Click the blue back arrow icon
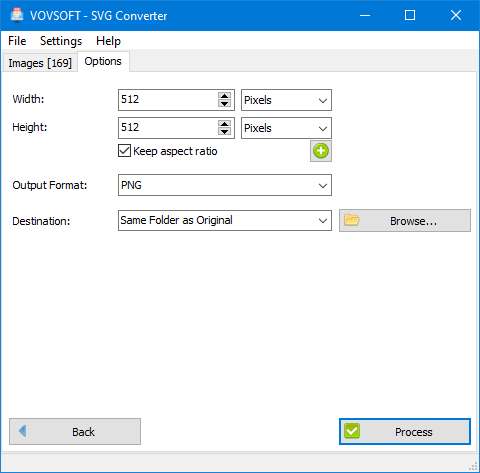This screenshot has width=480, height=473. coord(23,431)
